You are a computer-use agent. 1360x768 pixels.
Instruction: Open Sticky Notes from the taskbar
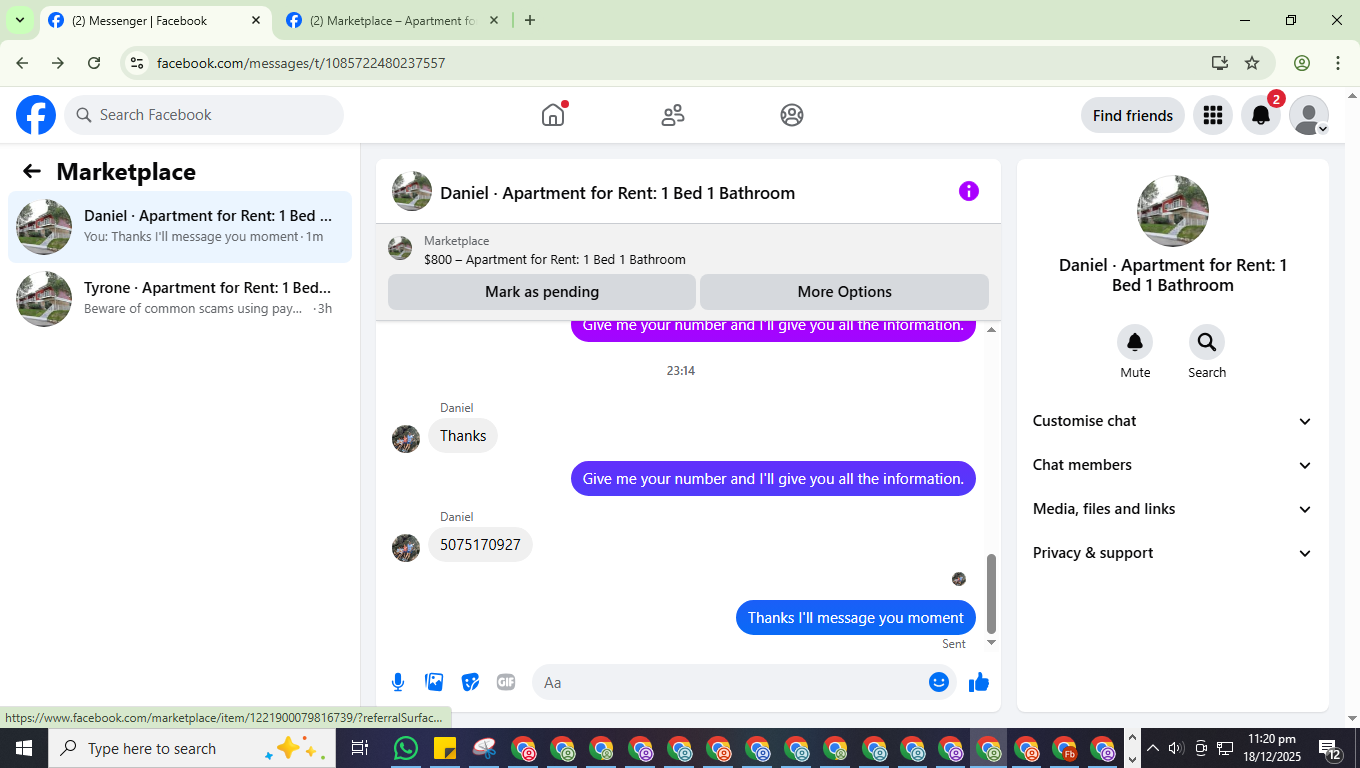click(445, 748)
